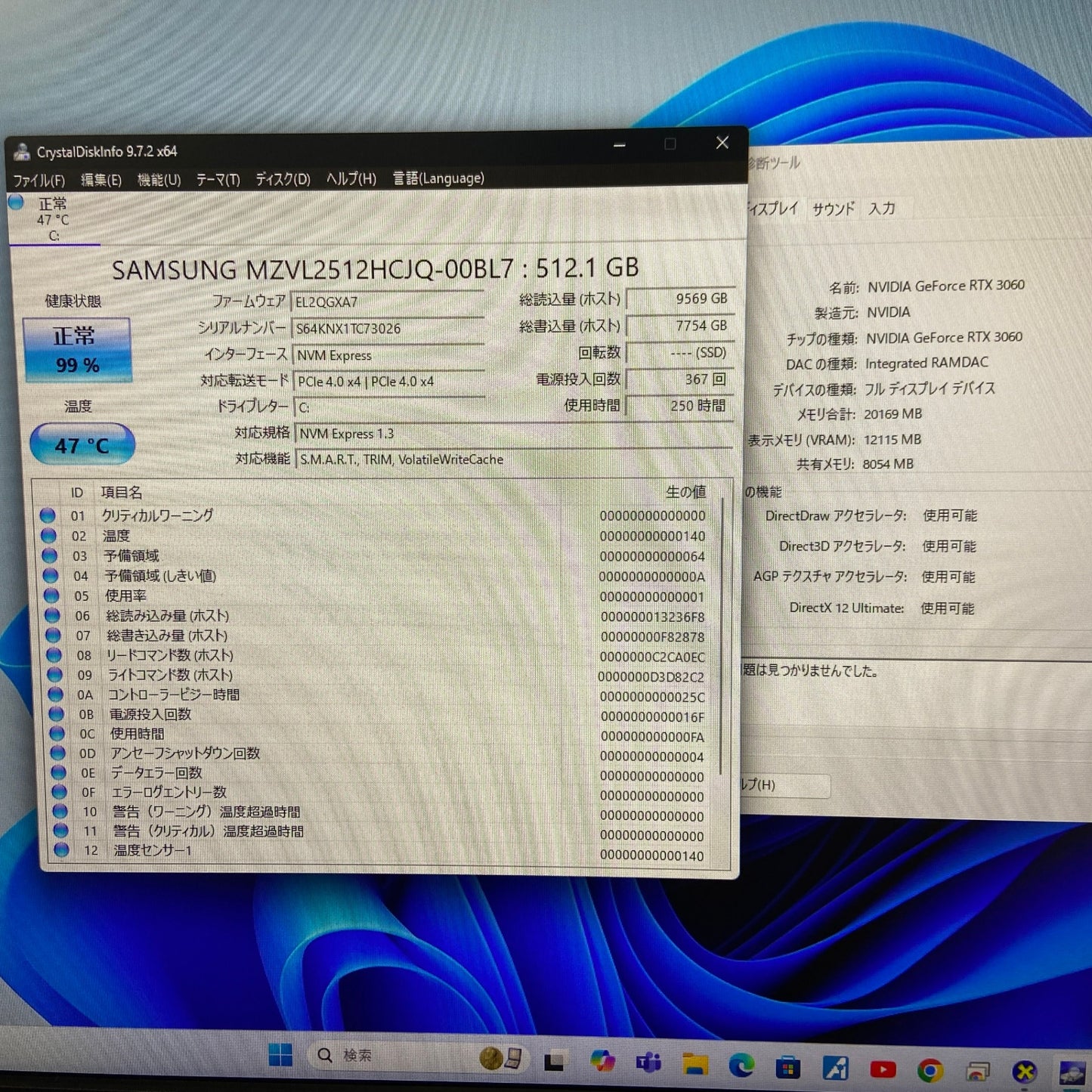The width and height of the screenshot is (1092, 1092).
Task: Open the テーマ(T) theme list
Action: [218, 180]
